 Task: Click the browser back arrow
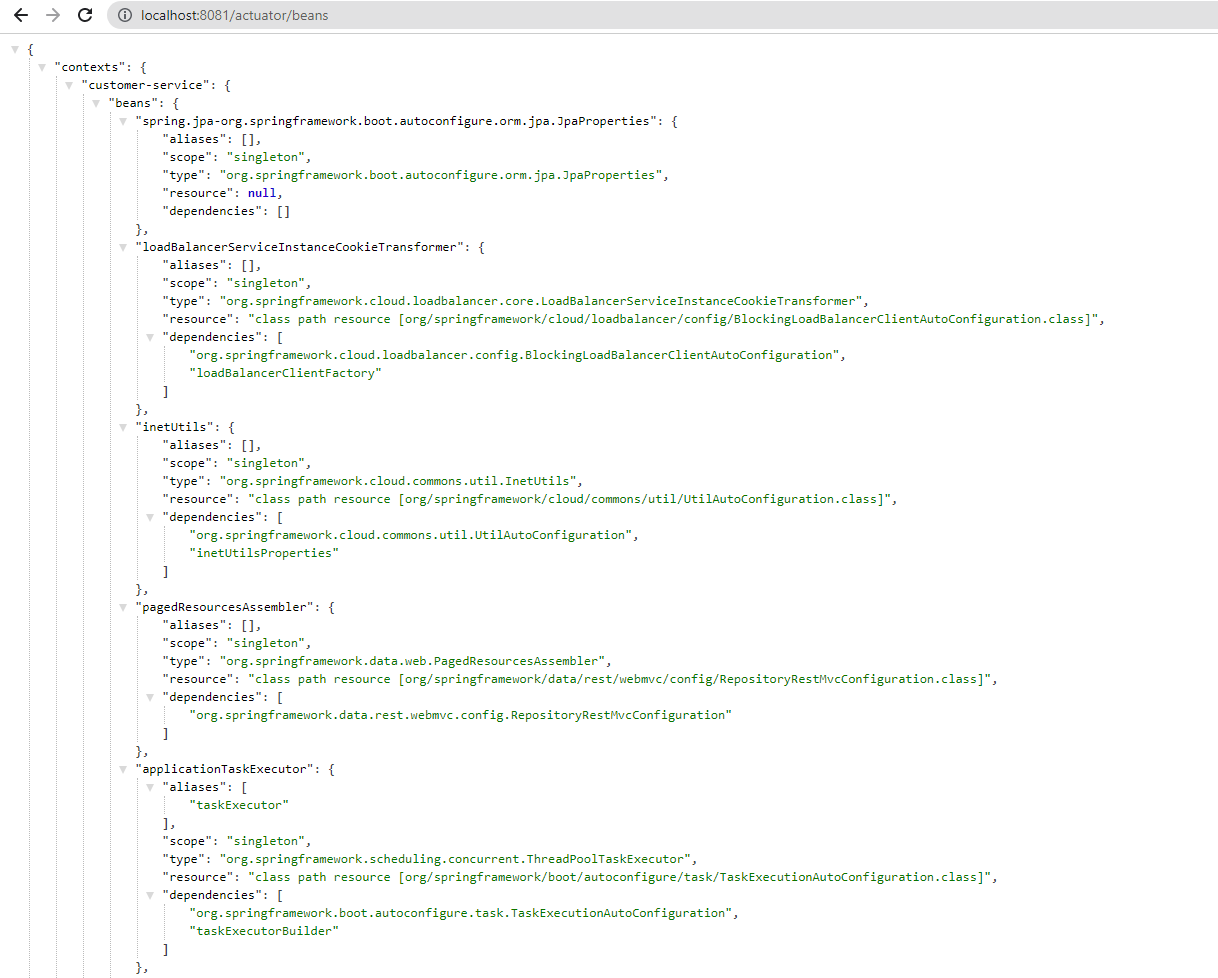pyautogui.click(x=20, y=15)
